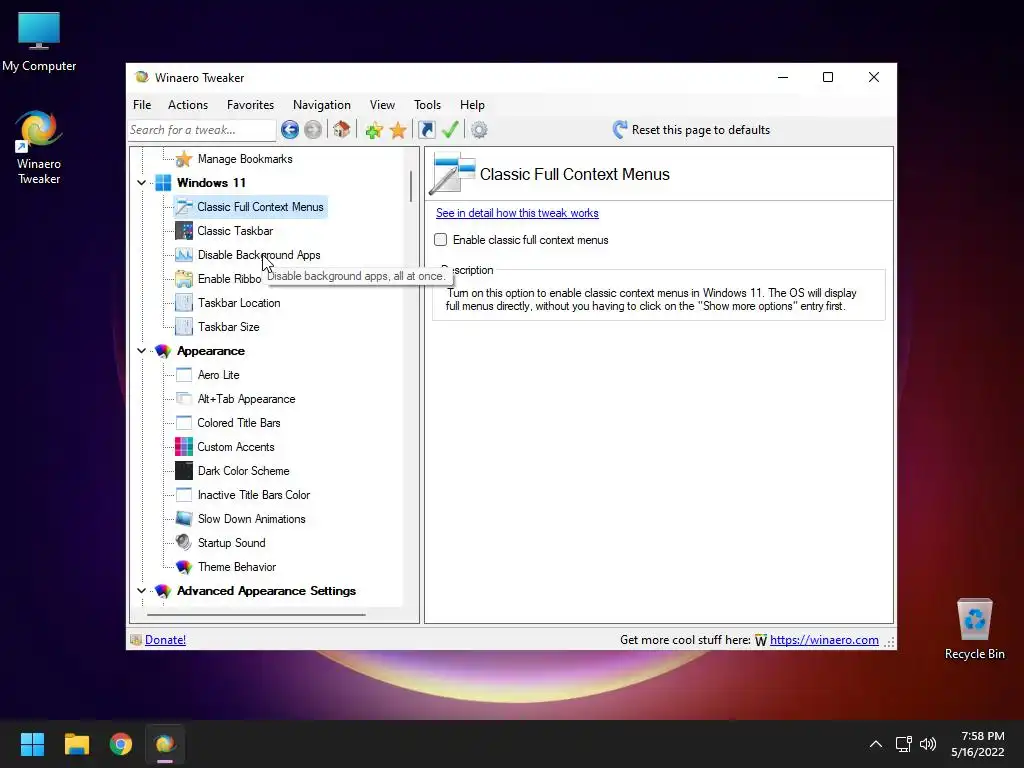
Task: Open the Tools menu
Action: tap(427, 104)
